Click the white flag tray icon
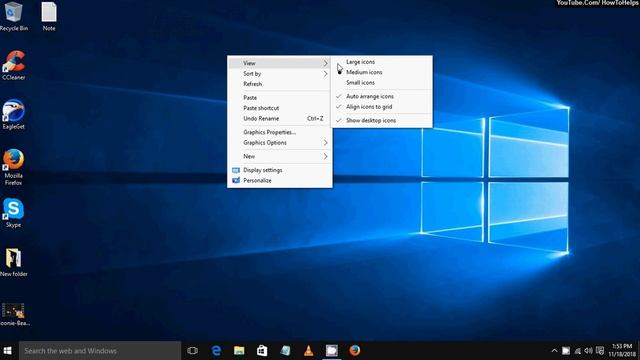The image size is (640, 360). point(566,351)
